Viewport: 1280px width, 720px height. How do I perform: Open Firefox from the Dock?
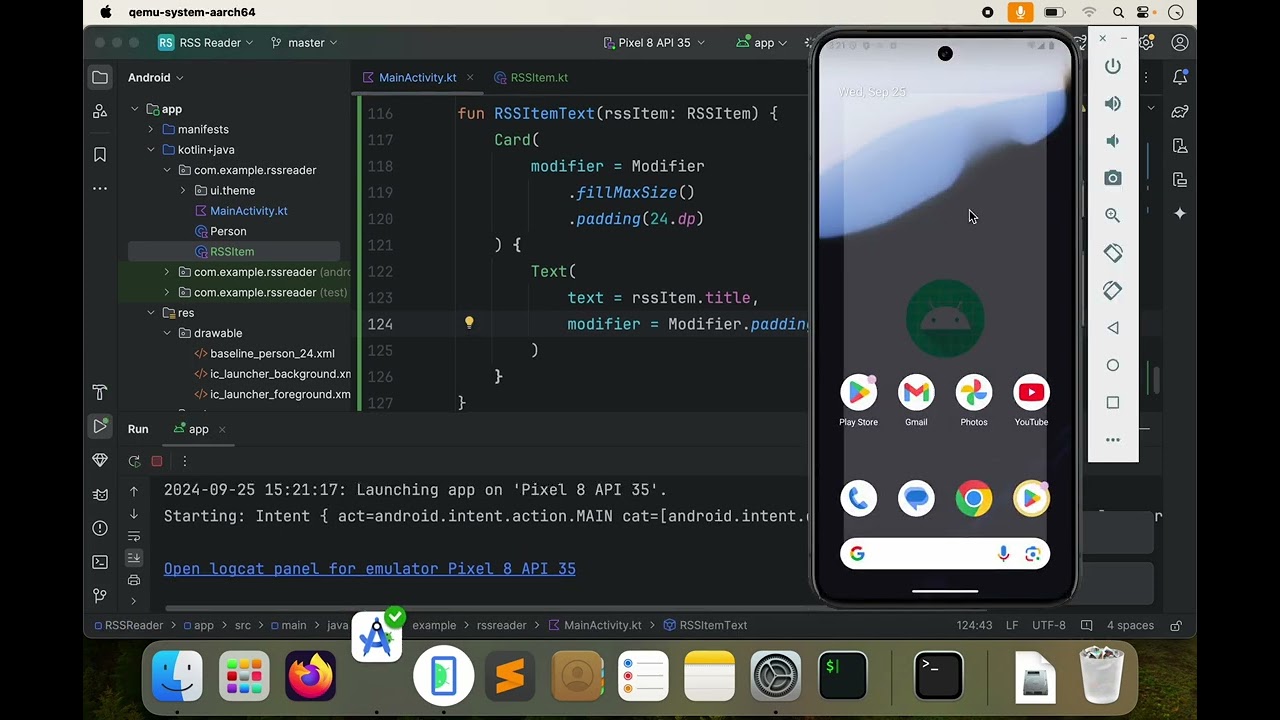[x=310, y=677]
